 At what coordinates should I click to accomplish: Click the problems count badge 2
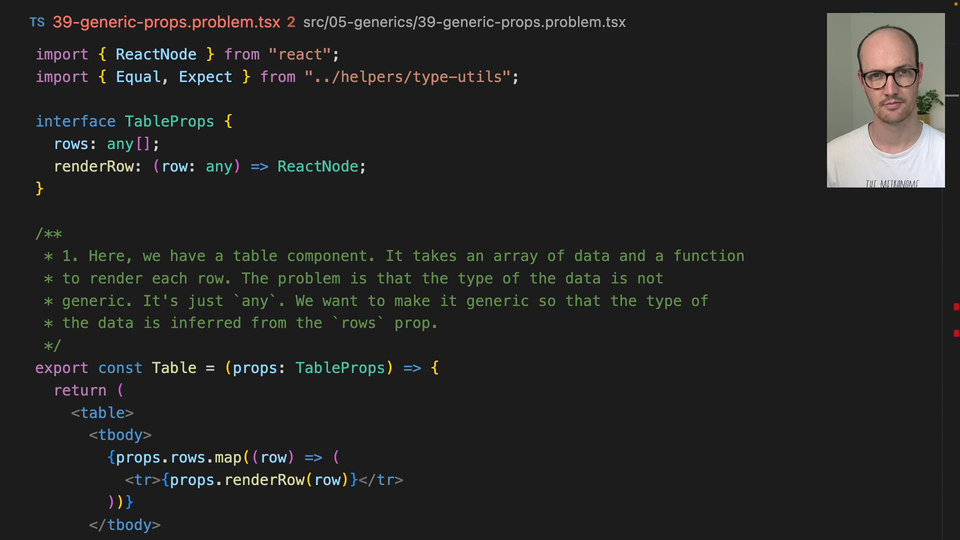click(x=291, y=22)
